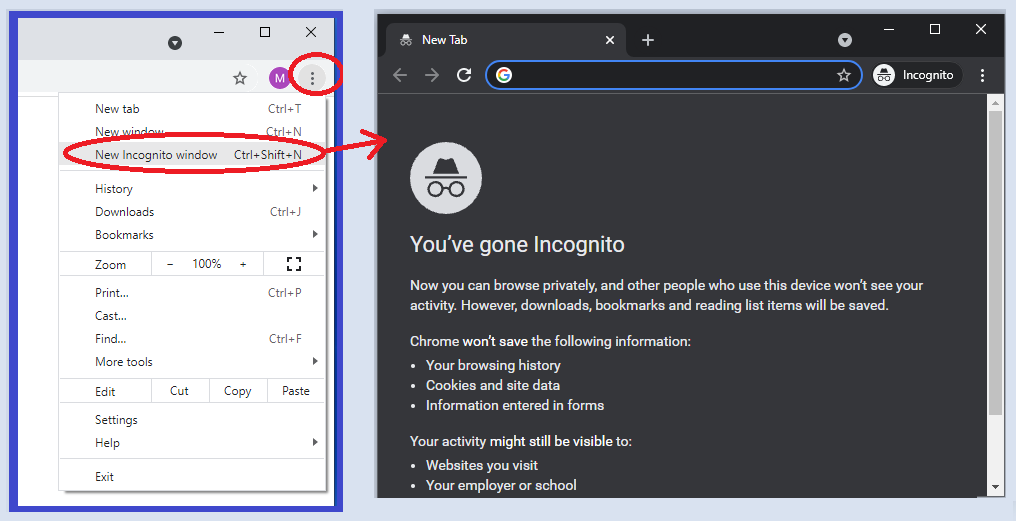Screen dimensions: 1016x521
Task: Click scrollbar down arrow in Incognito window
Action: [x=995, y=487]
